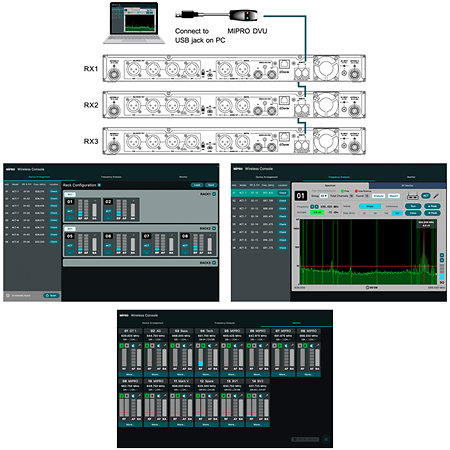Click speaker icon on channel 14 BV2 card

tap(260, 396)
